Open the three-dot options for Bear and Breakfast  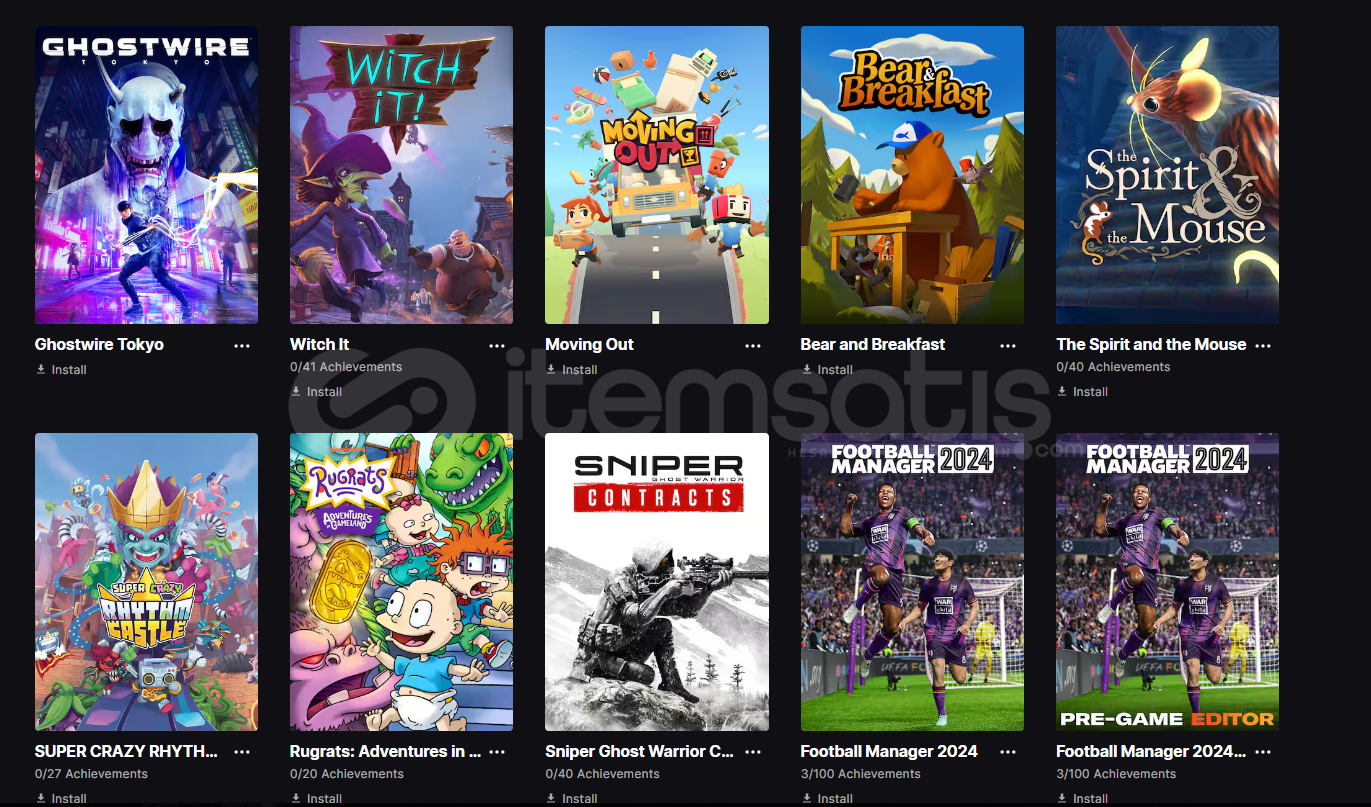click(1008, 346)
